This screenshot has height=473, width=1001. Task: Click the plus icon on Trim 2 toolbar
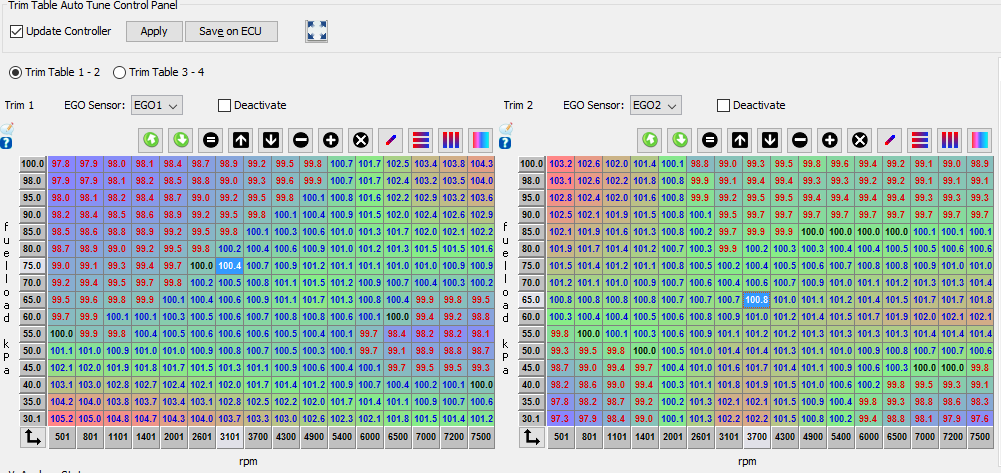click(x=829, y=140)
